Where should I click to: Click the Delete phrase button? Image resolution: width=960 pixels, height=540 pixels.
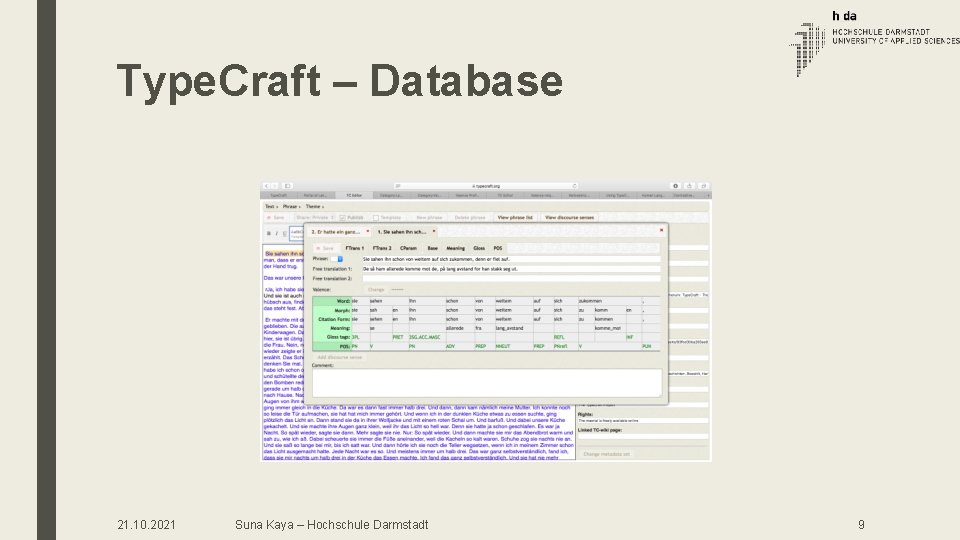[x=470, y=217]
